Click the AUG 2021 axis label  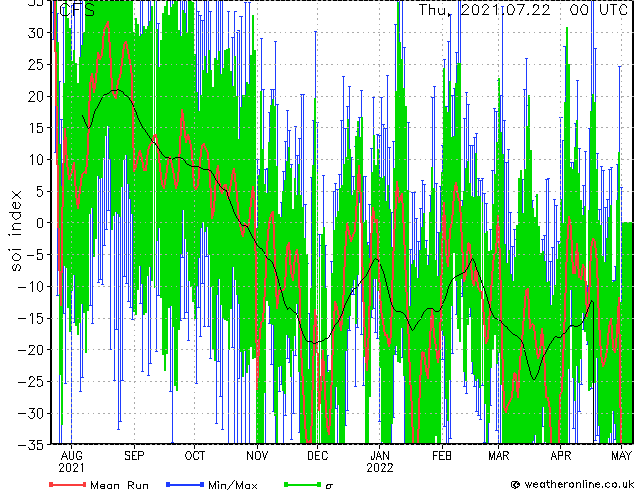pyautogui.click(x=72, y=462)
